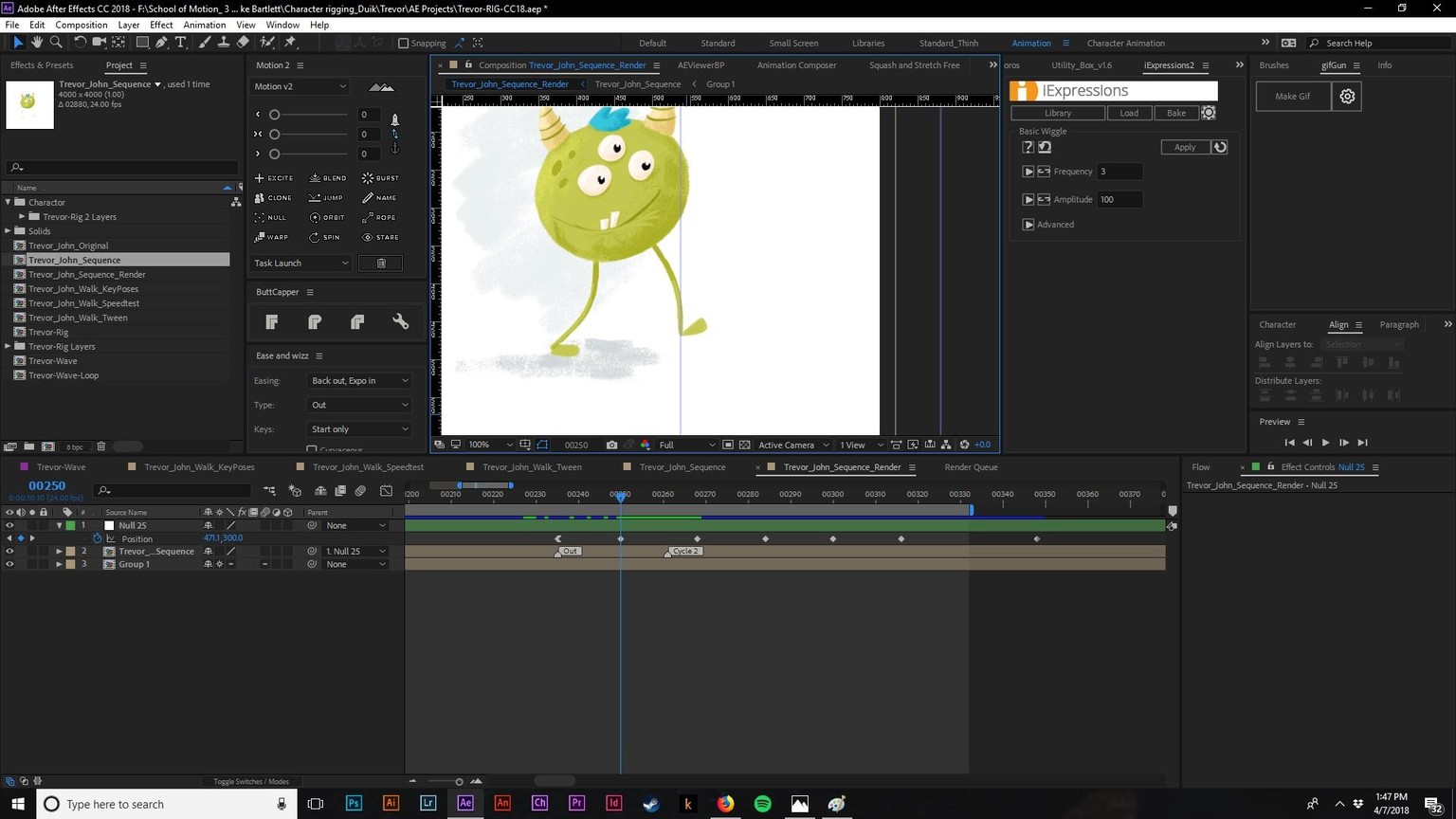Click the Make Gif button

[x=1293, y=96]
